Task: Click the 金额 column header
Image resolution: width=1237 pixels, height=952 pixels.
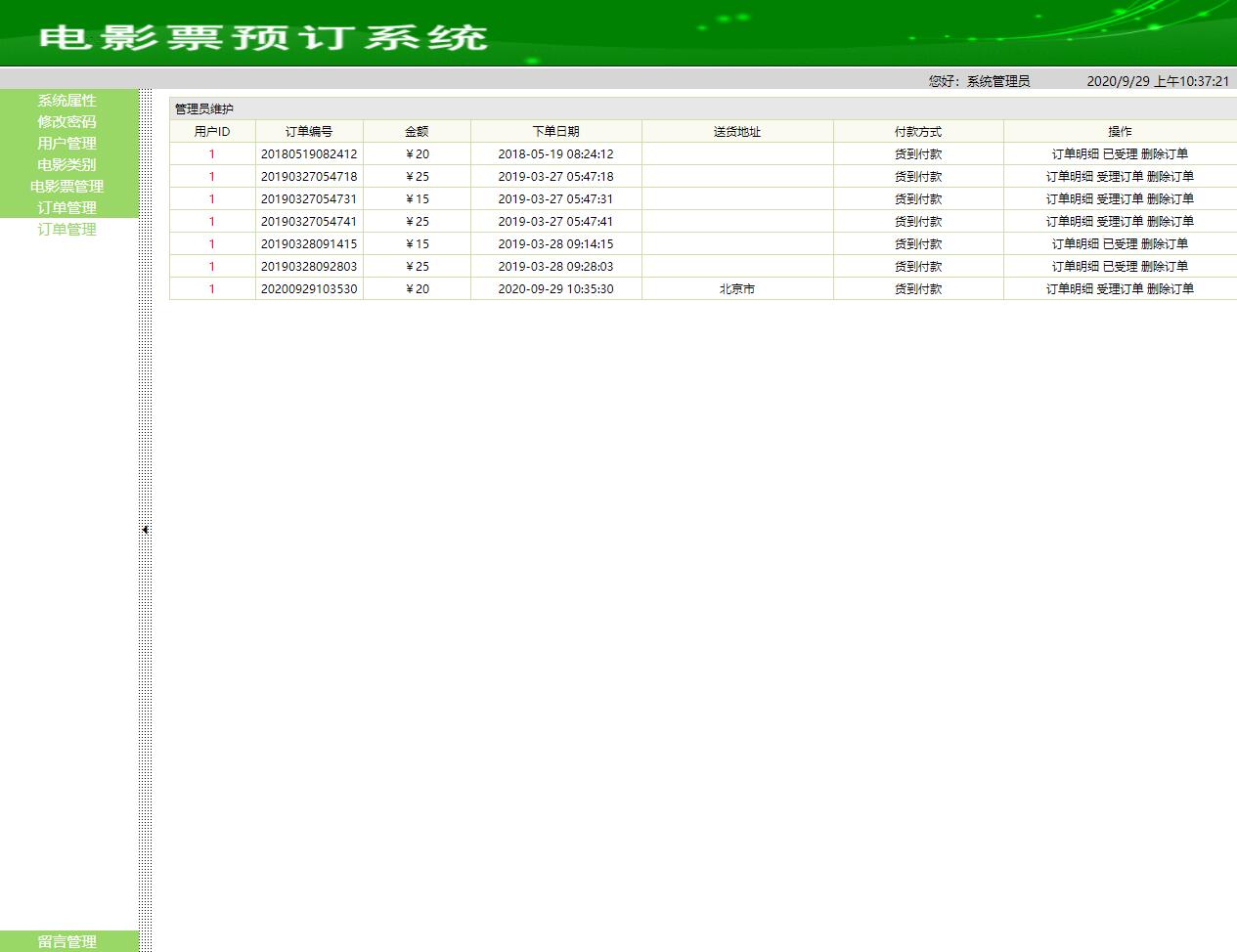Action: pyautogui.click(x=417, y=132)
